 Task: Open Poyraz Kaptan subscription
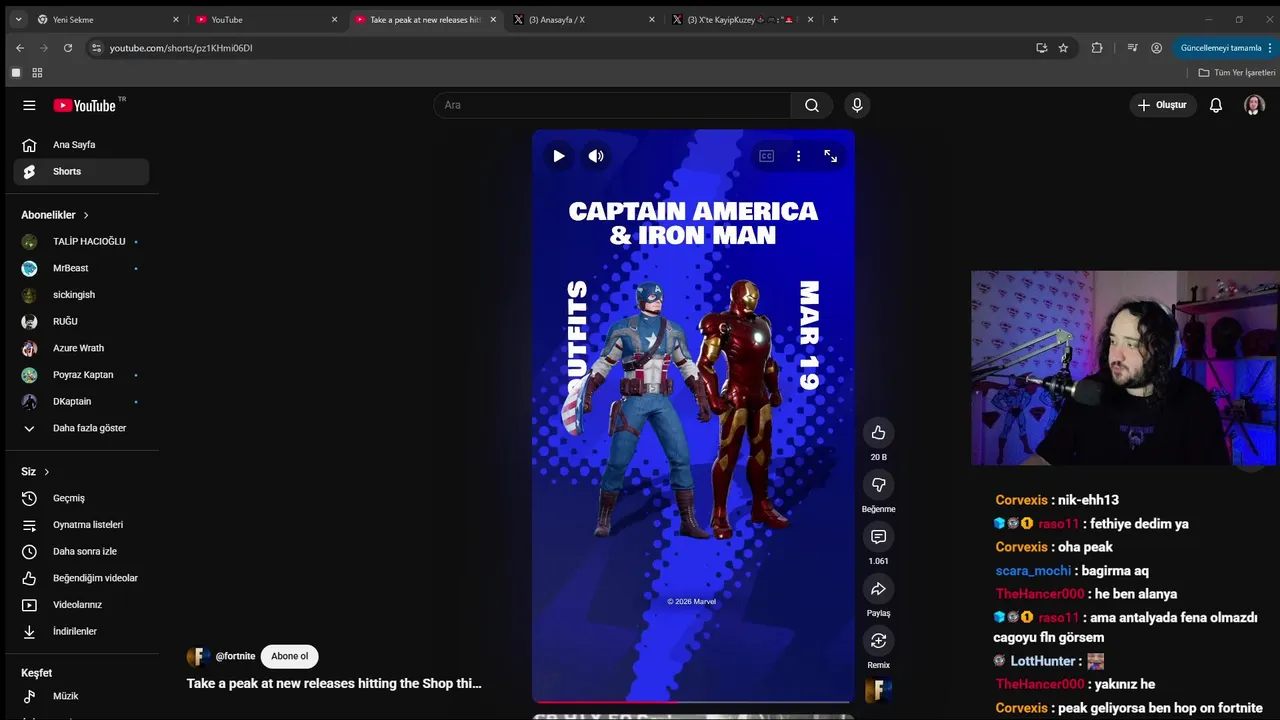pos(82,375)
